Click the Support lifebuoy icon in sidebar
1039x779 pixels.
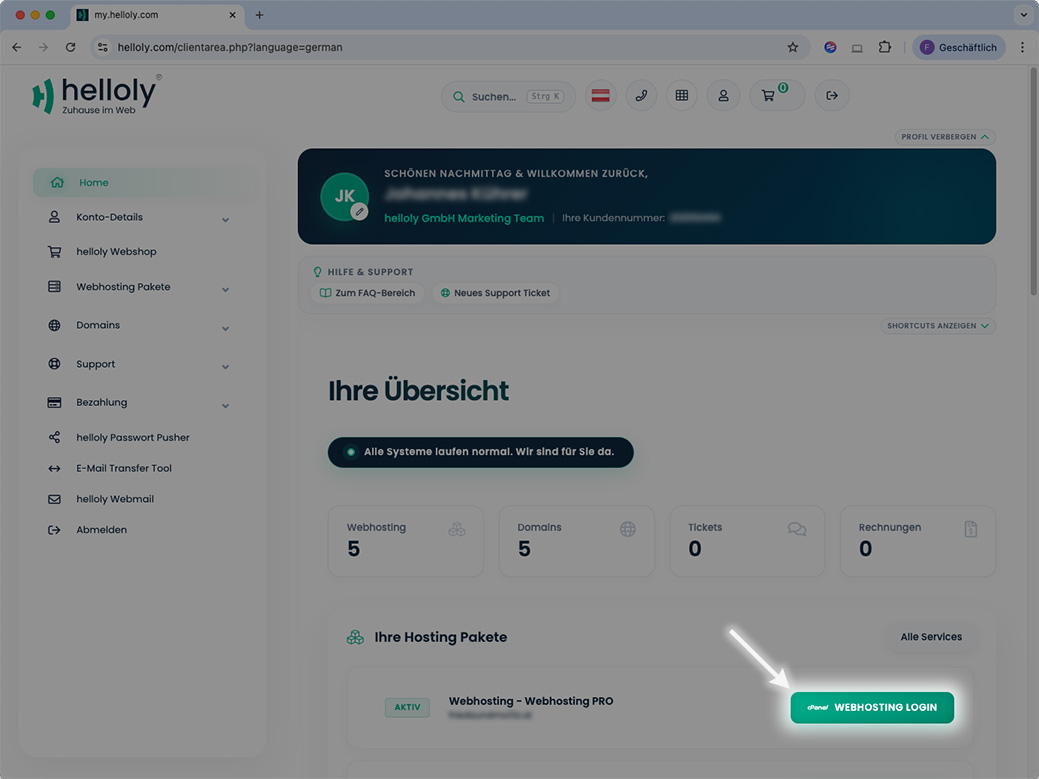[x=54, y=364]
